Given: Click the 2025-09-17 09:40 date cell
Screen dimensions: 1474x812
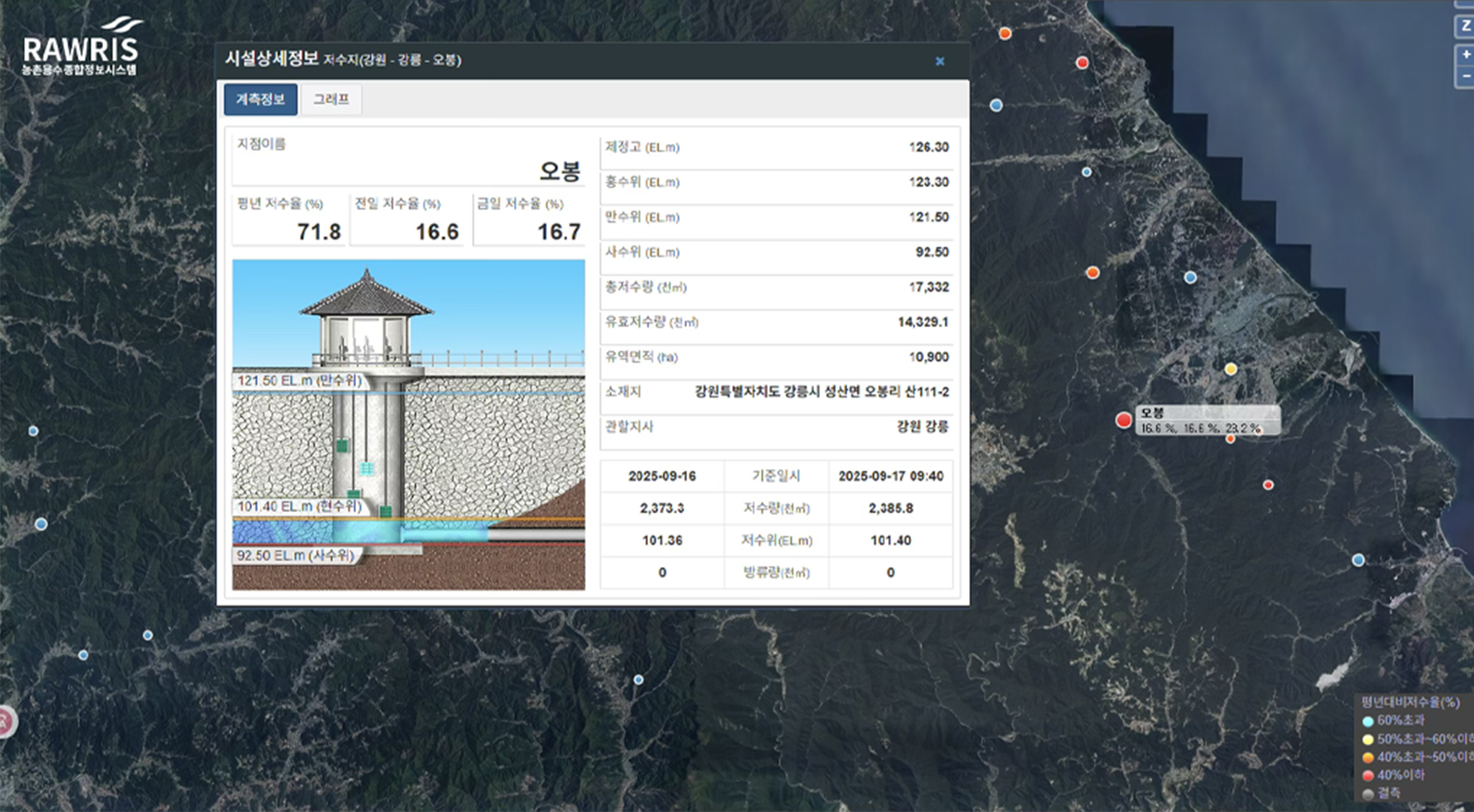Looking at the screenshot, I should (x=890, y=476).
